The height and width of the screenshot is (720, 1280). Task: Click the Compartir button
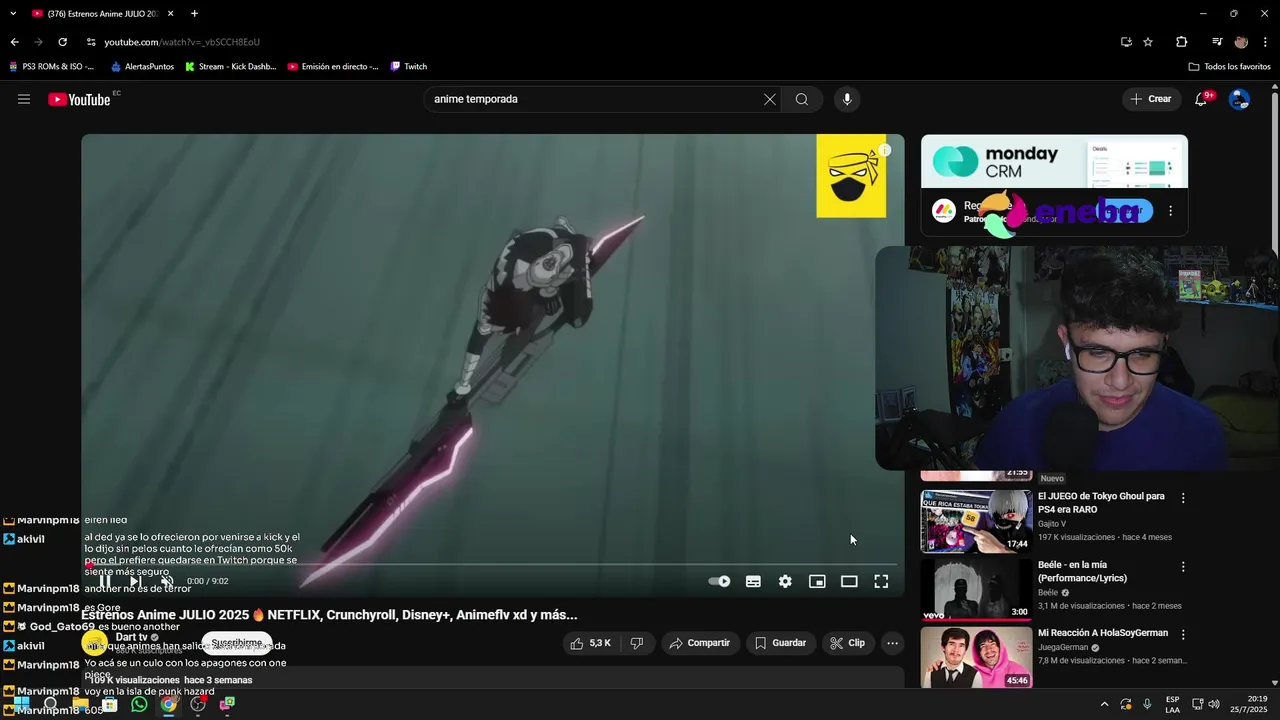tap(700, 643)
